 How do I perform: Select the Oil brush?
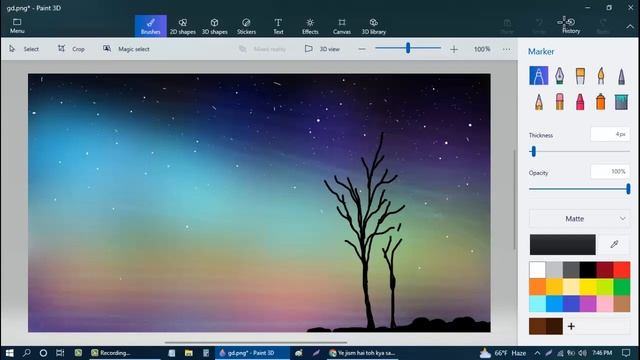(580, 76)
